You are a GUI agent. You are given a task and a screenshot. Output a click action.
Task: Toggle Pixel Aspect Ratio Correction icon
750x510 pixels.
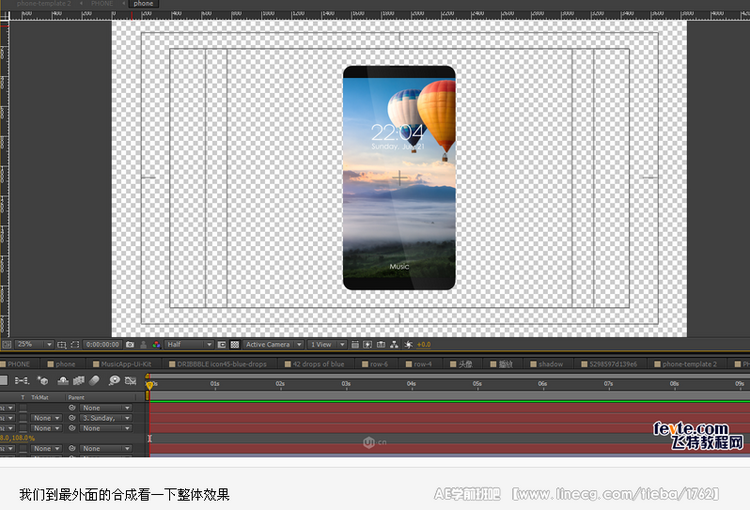pyautogui.click(x=355, y=344)
